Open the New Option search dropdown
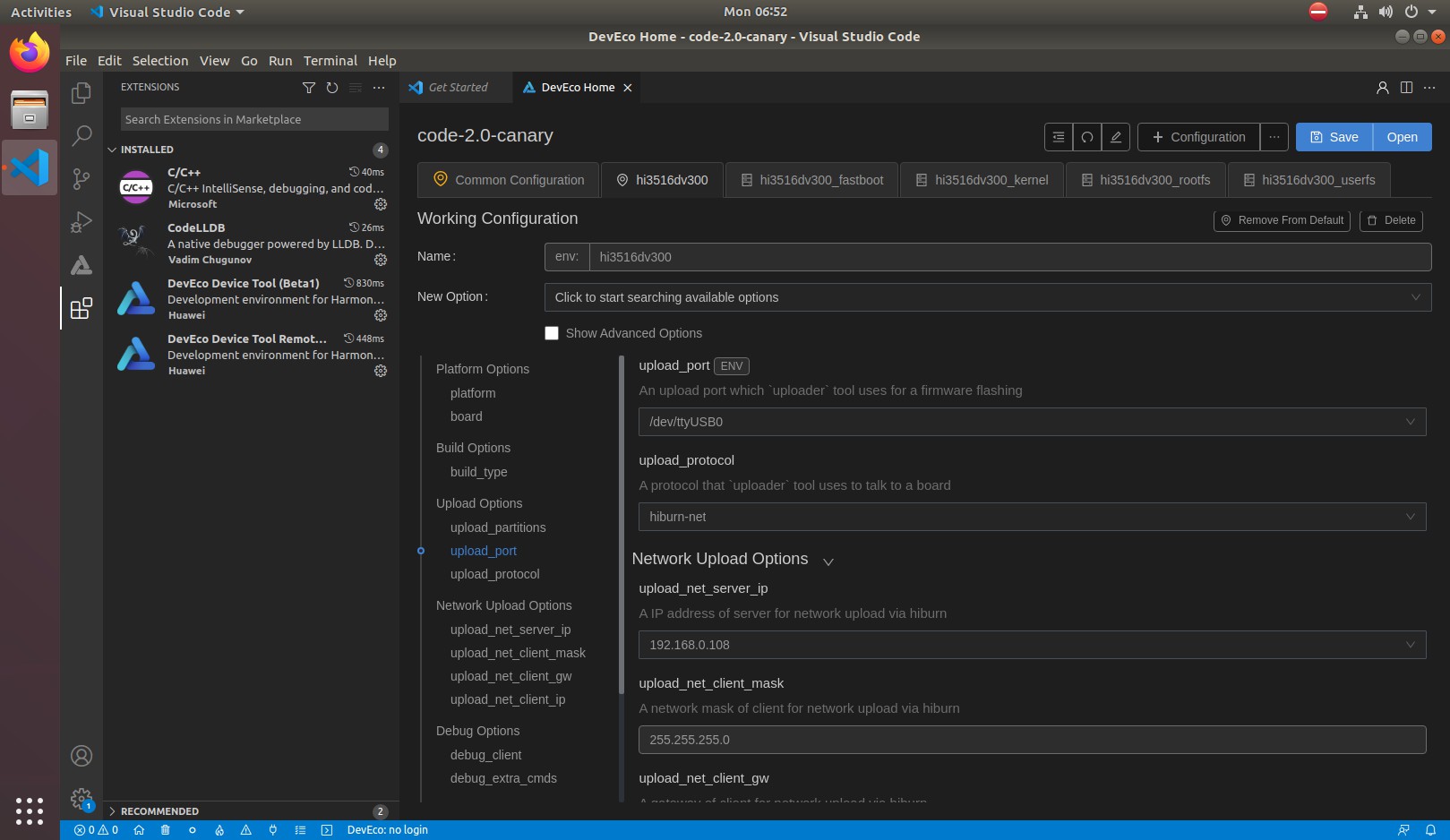The image size is (1450, 840). 988,297
